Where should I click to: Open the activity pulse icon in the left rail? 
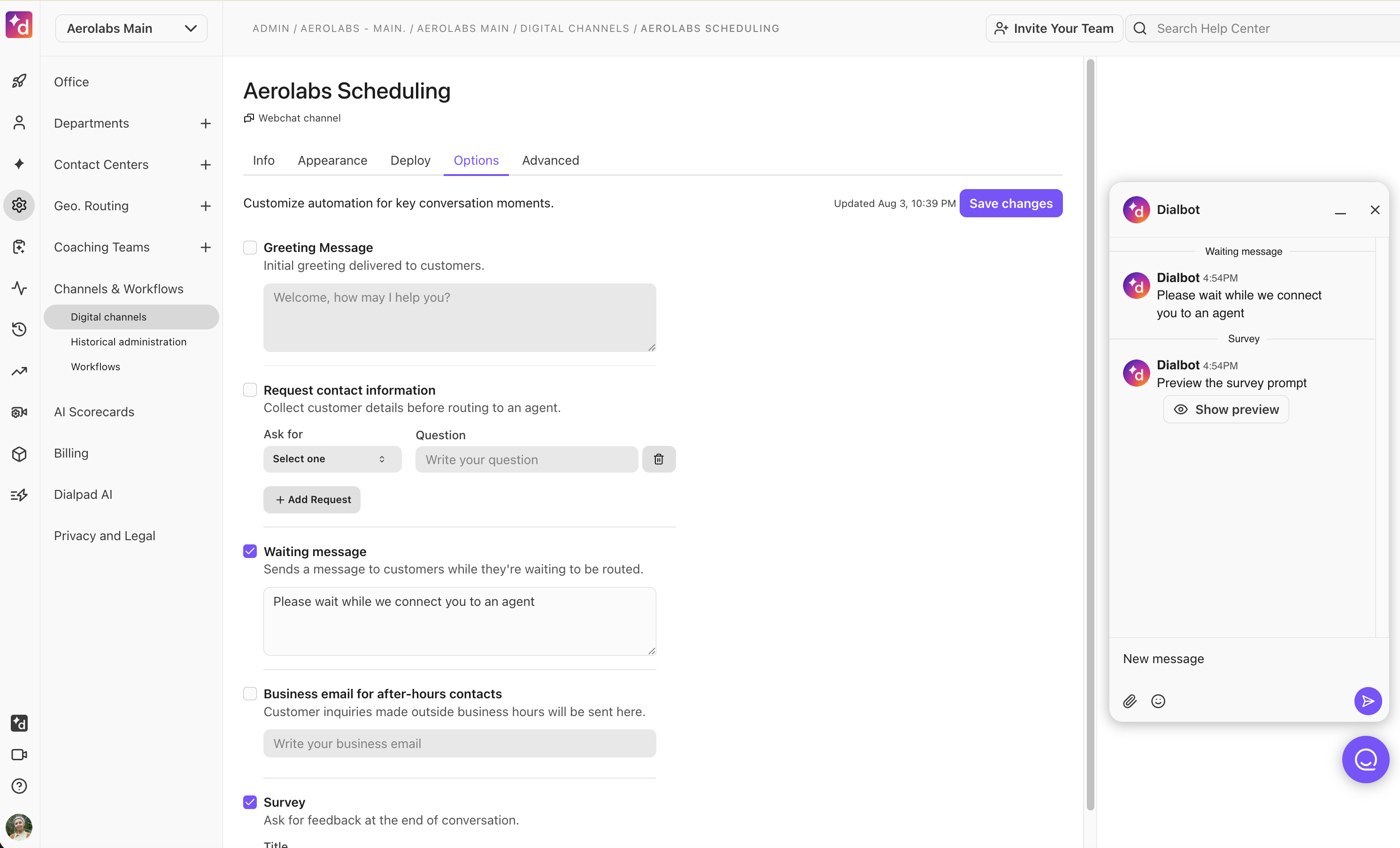pos(19,288)
